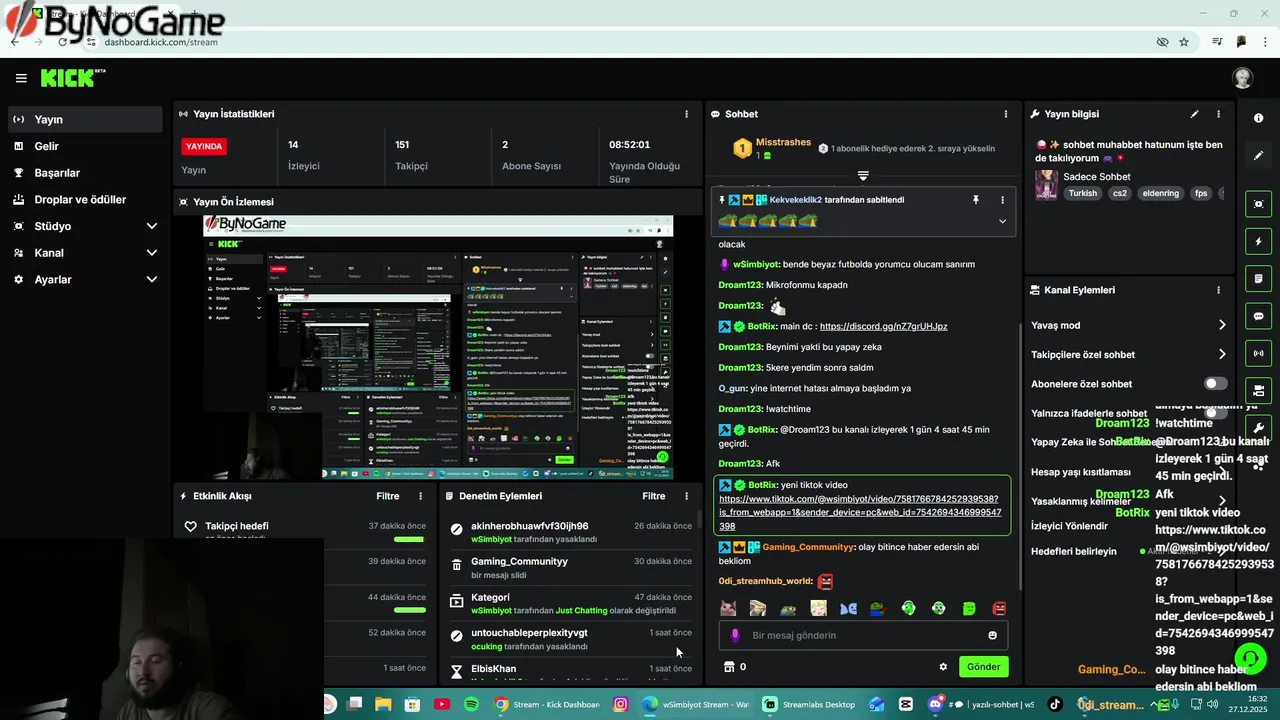Screen dimensions: 1280x720
Task: Click the stream preview thumbnail
Action: tap(438, 347)
